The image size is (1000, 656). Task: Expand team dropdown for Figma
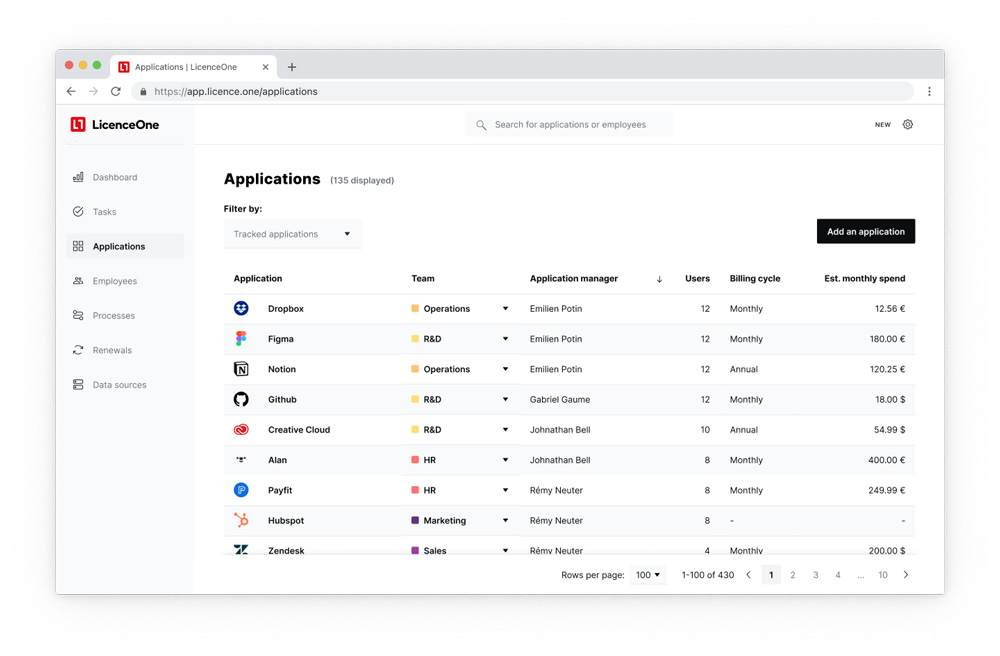pos(505,339)
